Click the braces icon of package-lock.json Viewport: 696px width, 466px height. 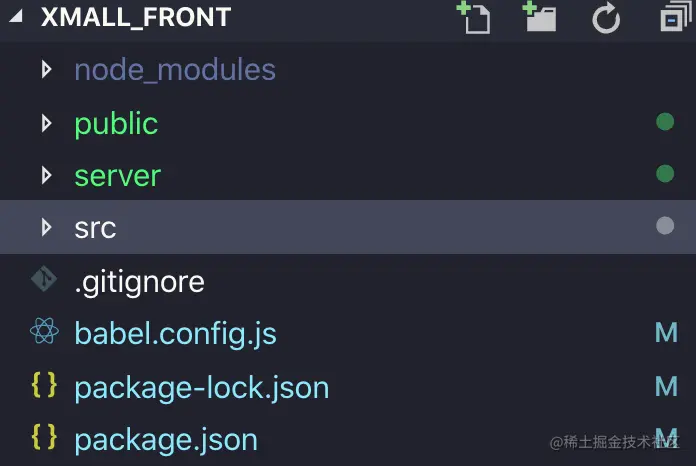pyautogui.click(x=44, y=385)
